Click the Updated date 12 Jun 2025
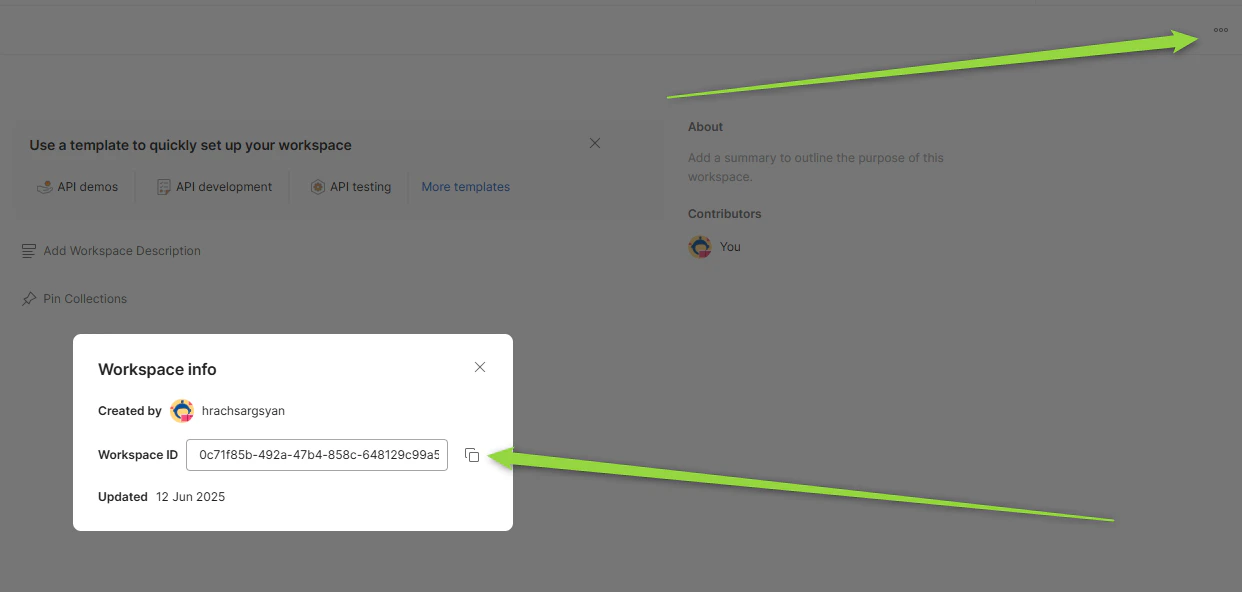This screenshot has width=1242, height=592. [190, 496]
